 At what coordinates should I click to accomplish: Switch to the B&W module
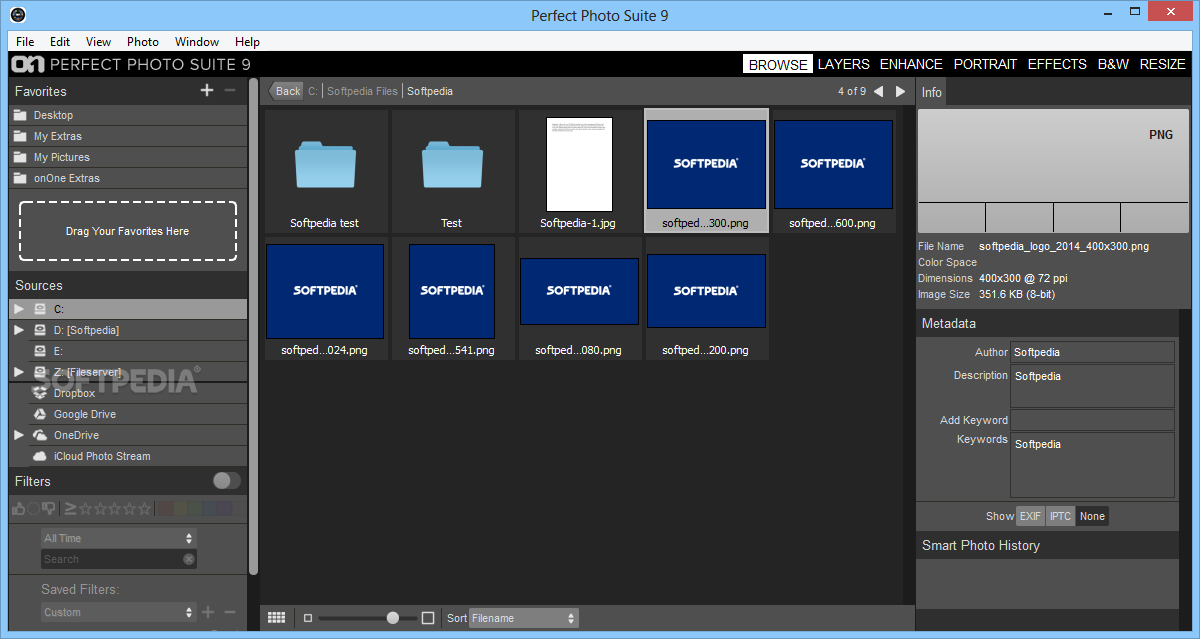click(x=1113, y=64)
